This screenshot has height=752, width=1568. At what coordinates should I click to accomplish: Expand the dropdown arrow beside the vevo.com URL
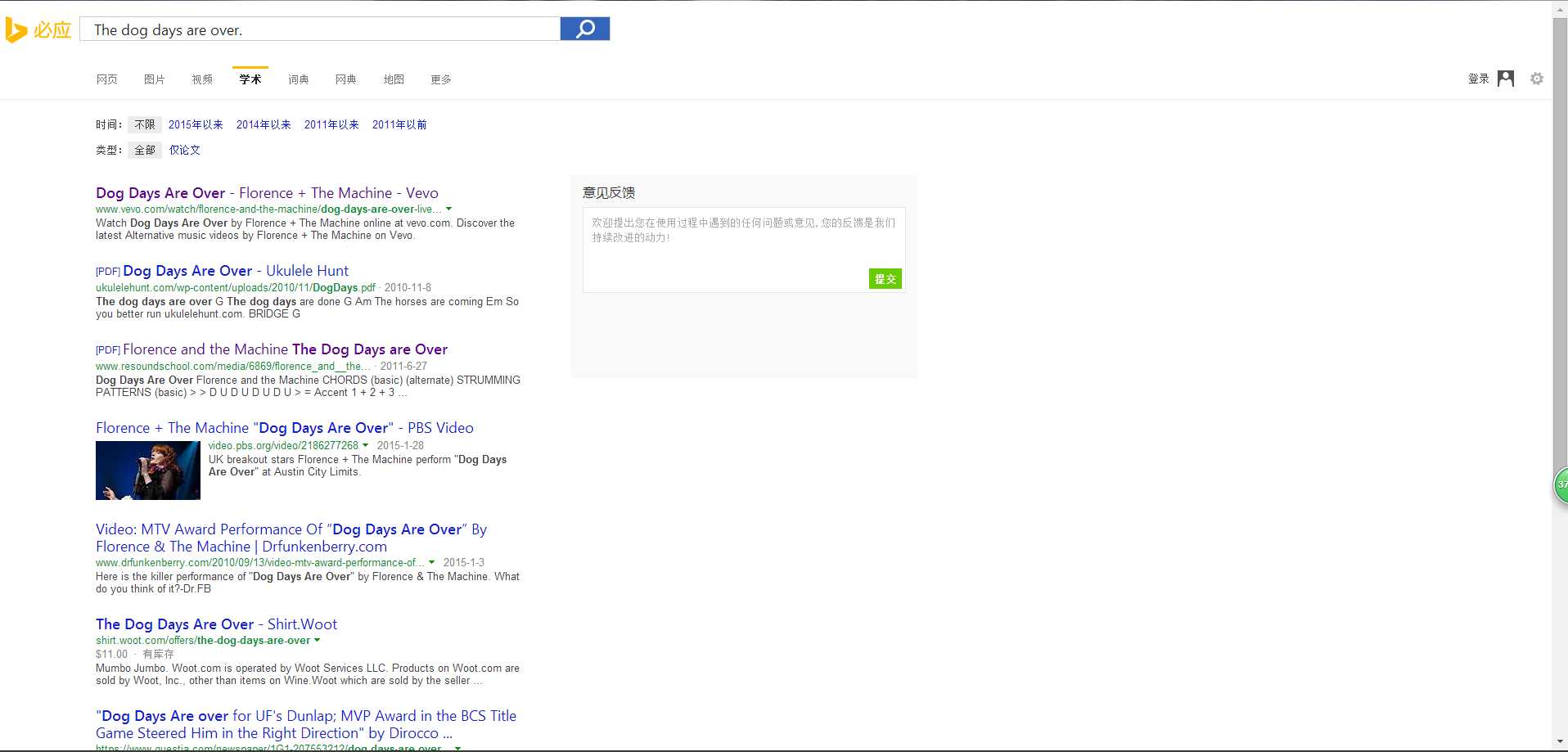point(448,209)
